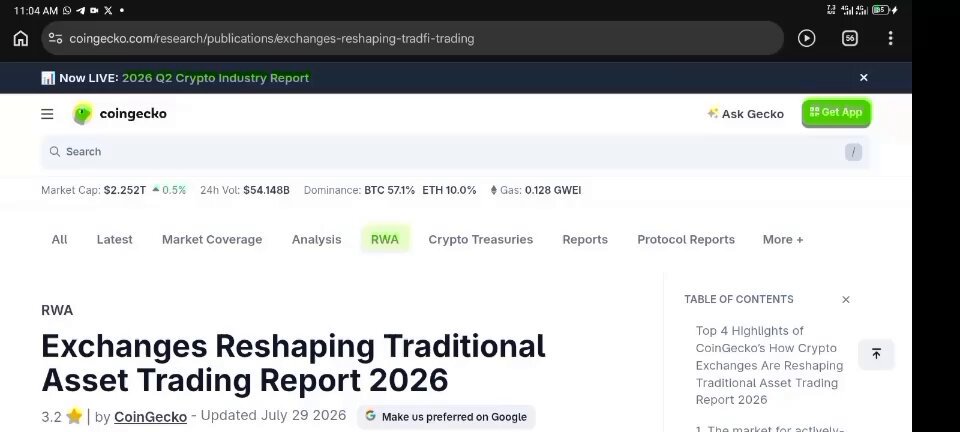Viewport: 960px width, 432px height.
Task: Close the Now LIVE announcement banner
Action: 864,78
